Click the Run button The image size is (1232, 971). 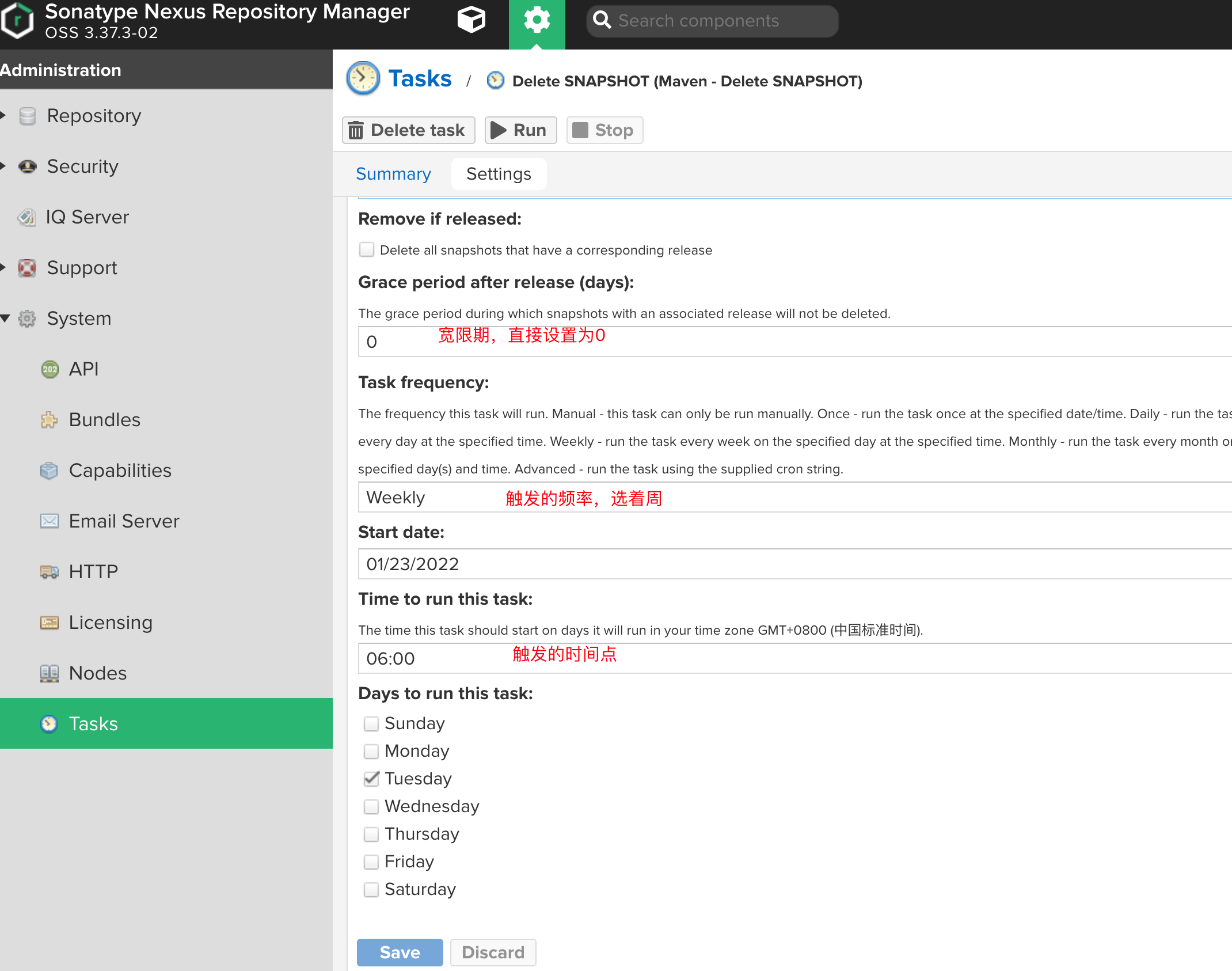point(520,130)
